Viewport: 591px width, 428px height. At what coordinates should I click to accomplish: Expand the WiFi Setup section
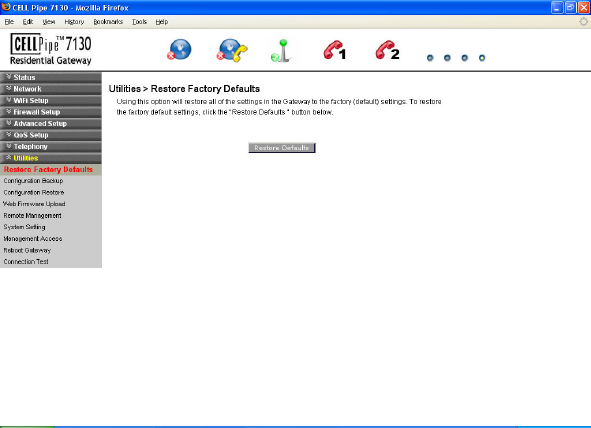click(51, 101)
